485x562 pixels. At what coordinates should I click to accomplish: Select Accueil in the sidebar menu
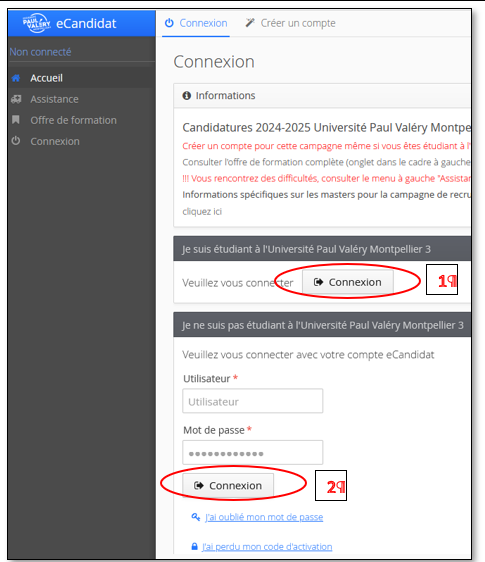(x=82, y=78)
